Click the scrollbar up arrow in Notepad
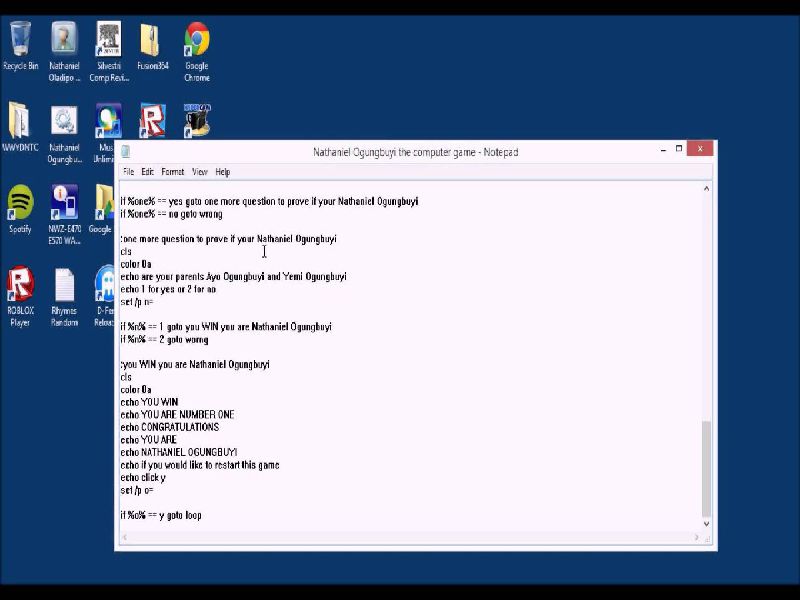The image size is (800, 600). click(x=707, y=188)
